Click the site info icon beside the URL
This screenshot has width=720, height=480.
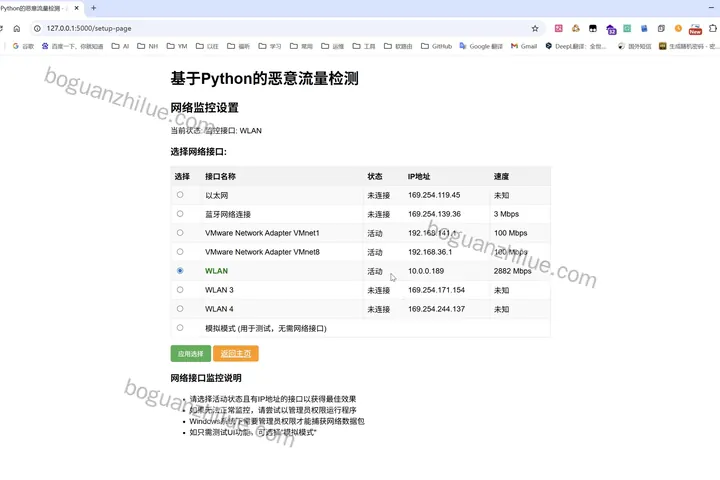coord(37,28)
